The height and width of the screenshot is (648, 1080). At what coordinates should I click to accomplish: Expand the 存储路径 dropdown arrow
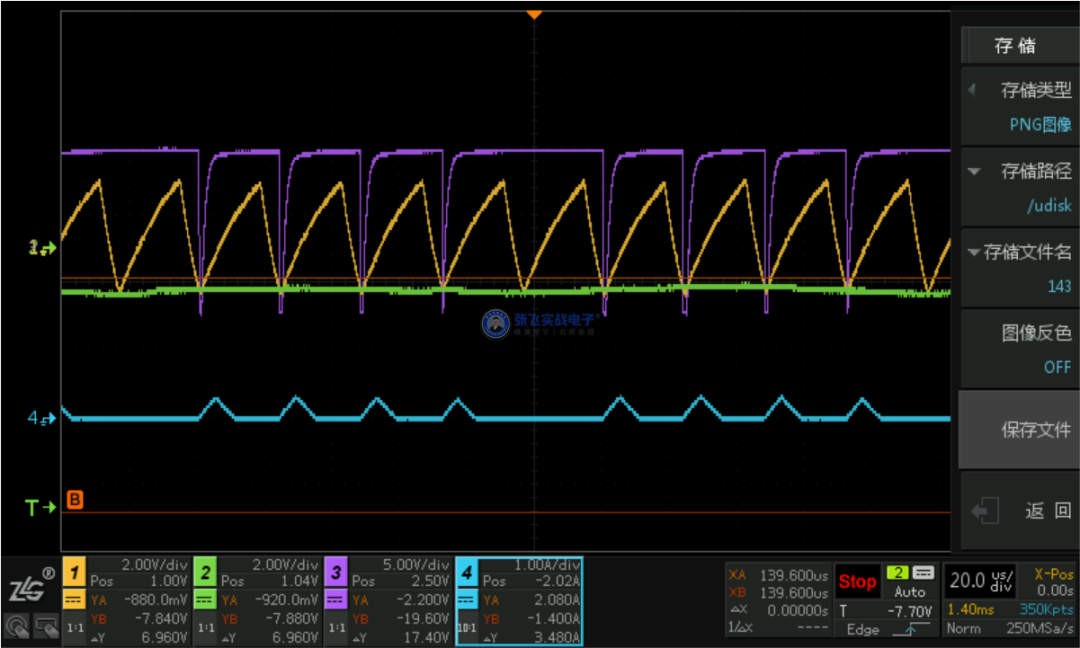(x=974, y=171)
